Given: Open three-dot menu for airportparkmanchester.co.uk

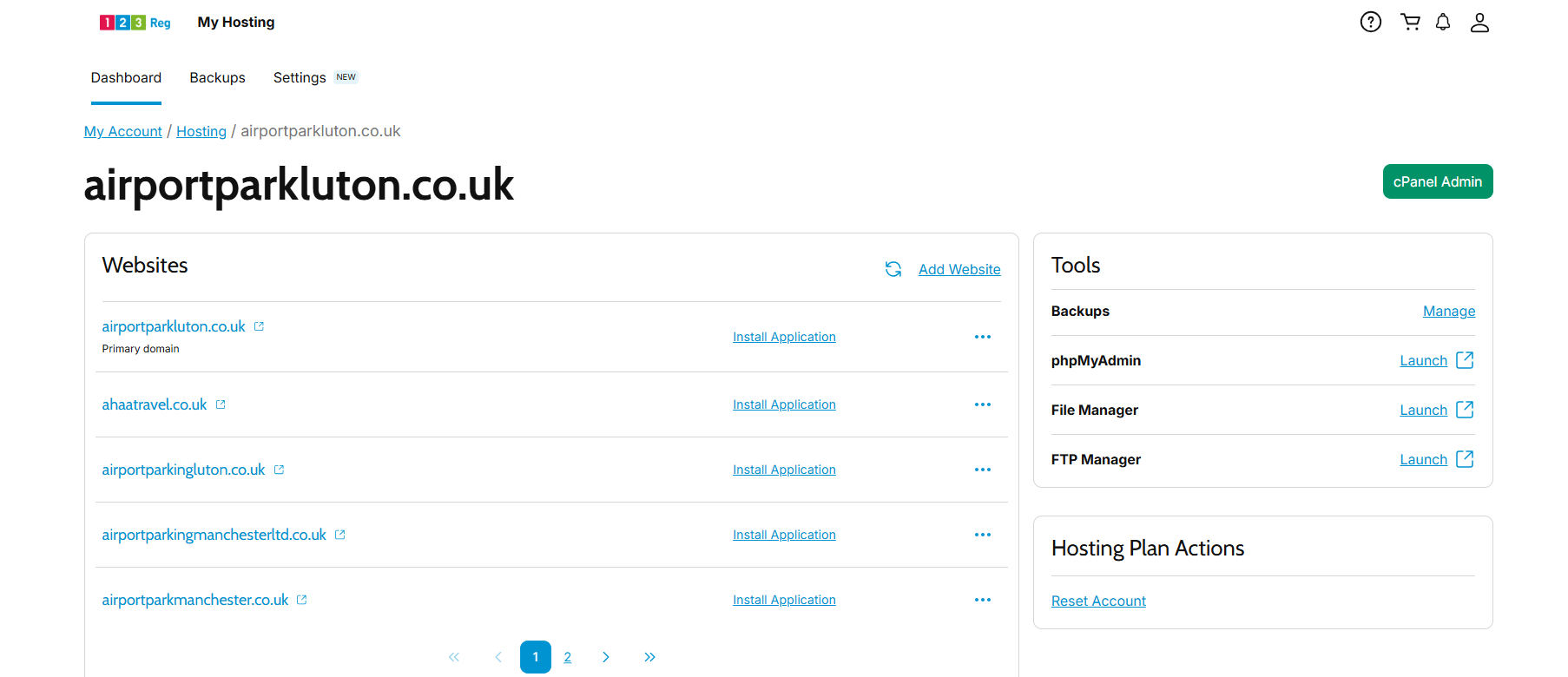Looking at the screenshot, I should [x=983, y=600].
